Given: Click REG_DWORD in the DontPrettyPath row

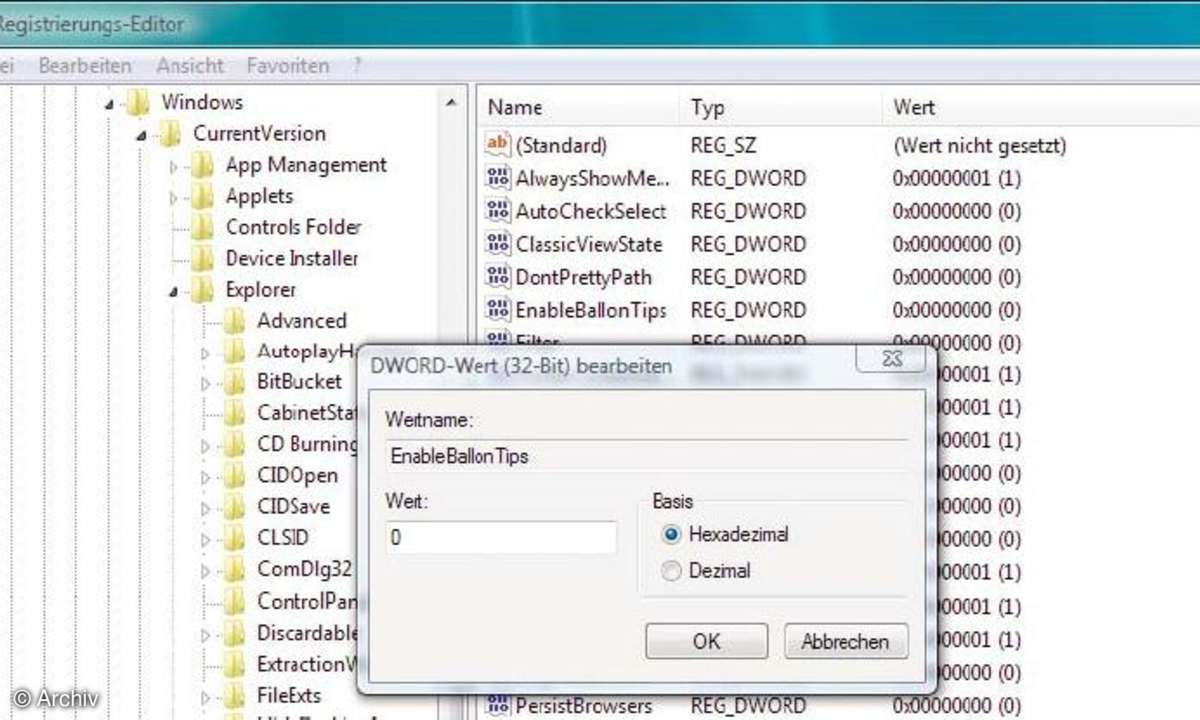Looking at the screenshot, I should (x=748, y=277).
